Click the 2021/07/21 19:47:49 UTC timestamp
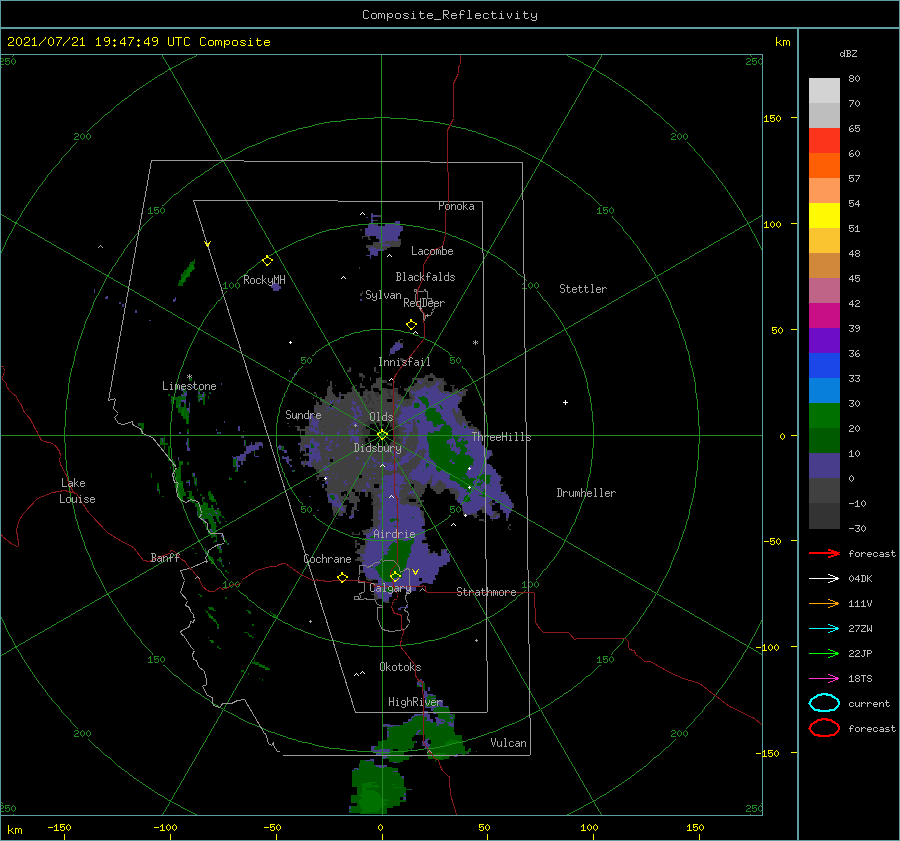 coord(138,42)
